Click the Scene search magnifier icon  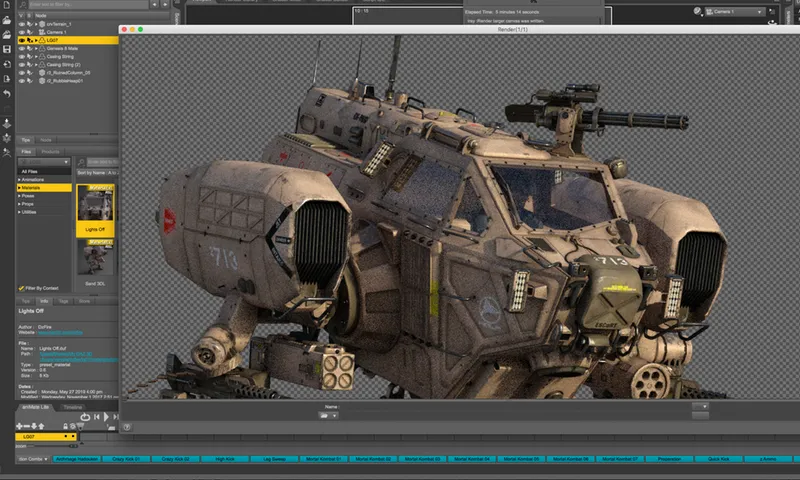point(22,5)
